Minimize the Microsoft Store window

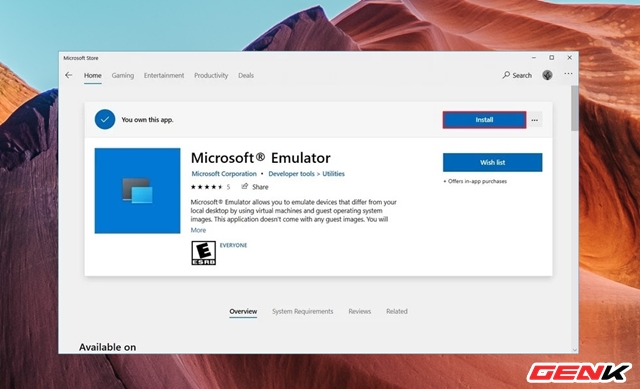534,58
